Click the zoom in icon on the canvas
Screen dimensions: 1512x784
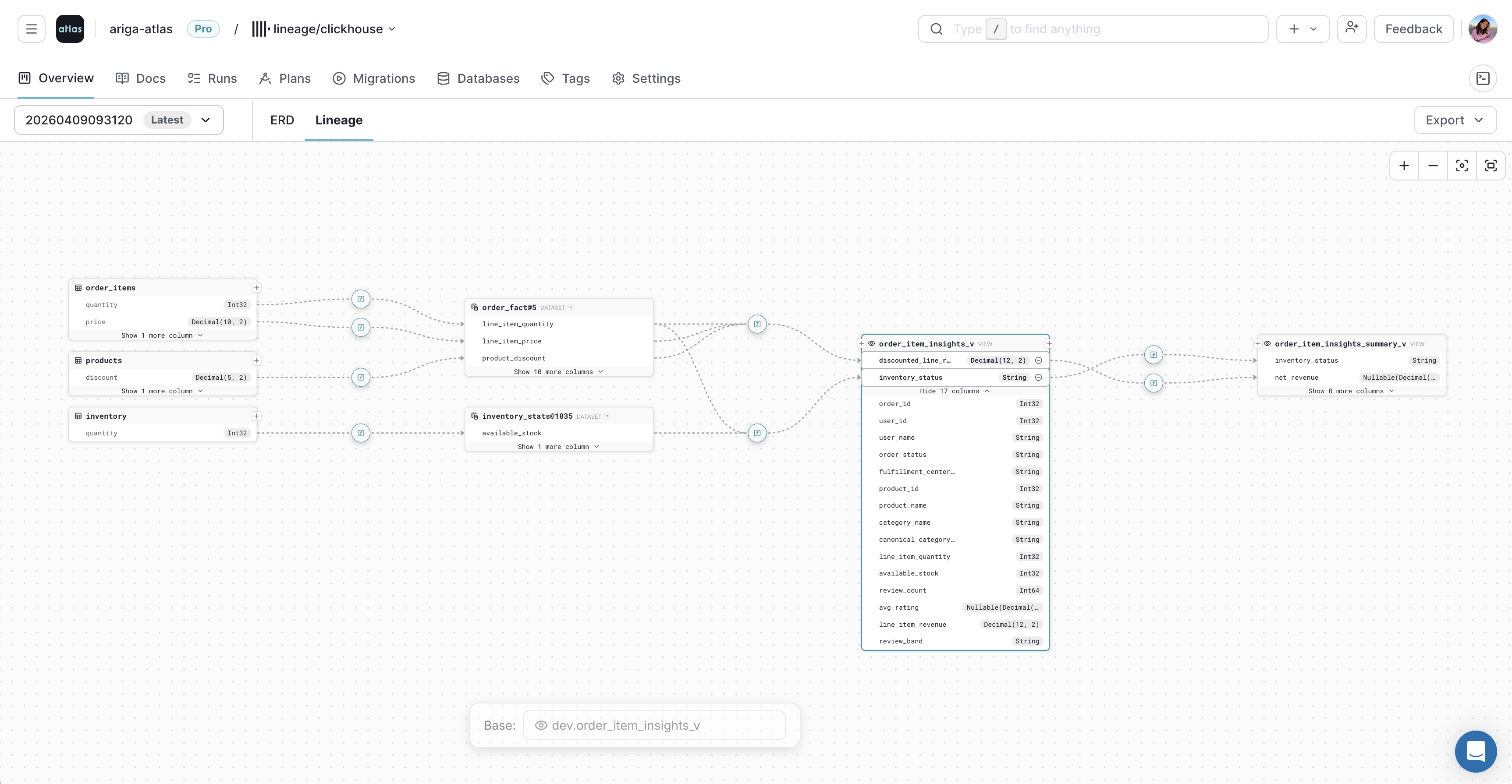click(1404, 166)
